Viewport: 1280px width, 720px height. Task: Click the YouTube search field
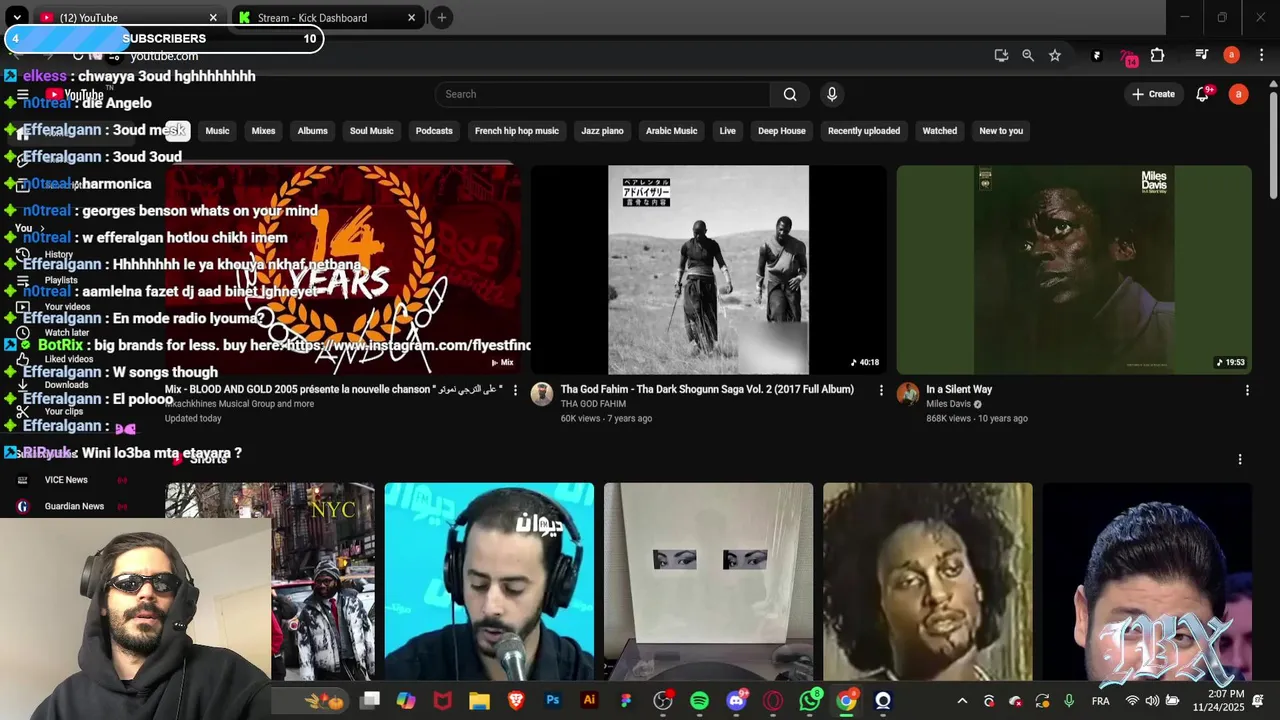tap(602, 94)
